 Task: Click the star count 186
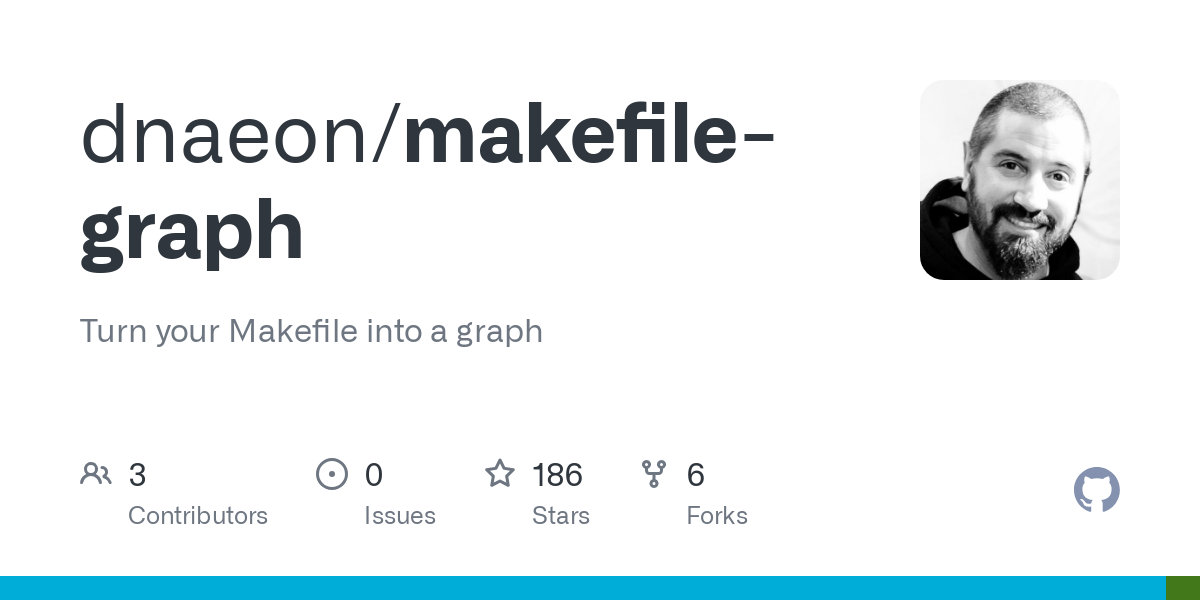[x=558, y=475]
